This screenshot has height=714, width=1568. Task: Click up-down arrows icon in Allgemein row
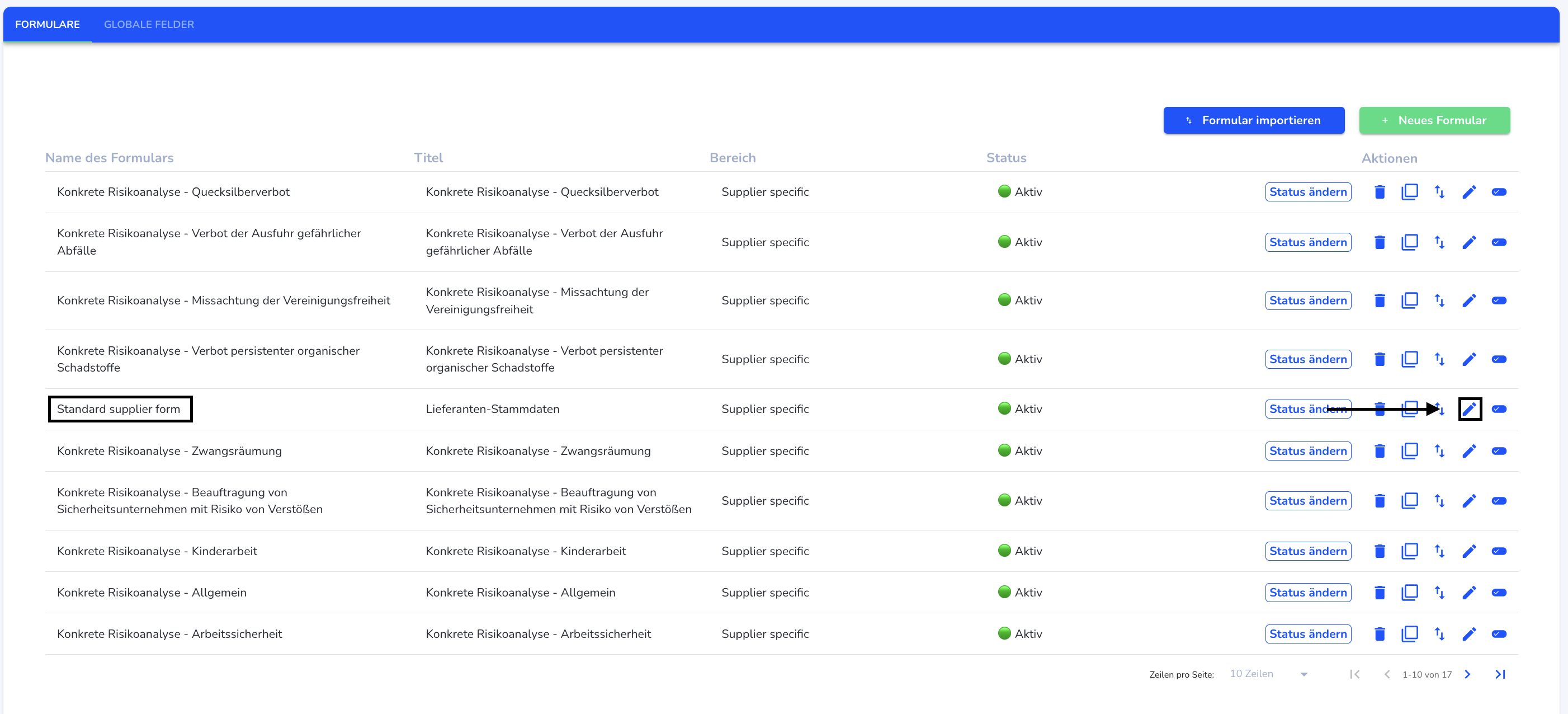(x=1439, y=592)
